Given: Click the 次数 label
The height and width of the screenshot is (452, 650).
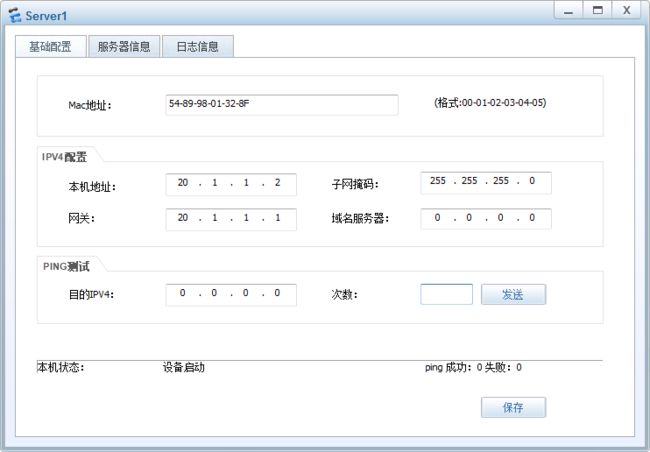Looking at the screenshot, I should [344, 295].
